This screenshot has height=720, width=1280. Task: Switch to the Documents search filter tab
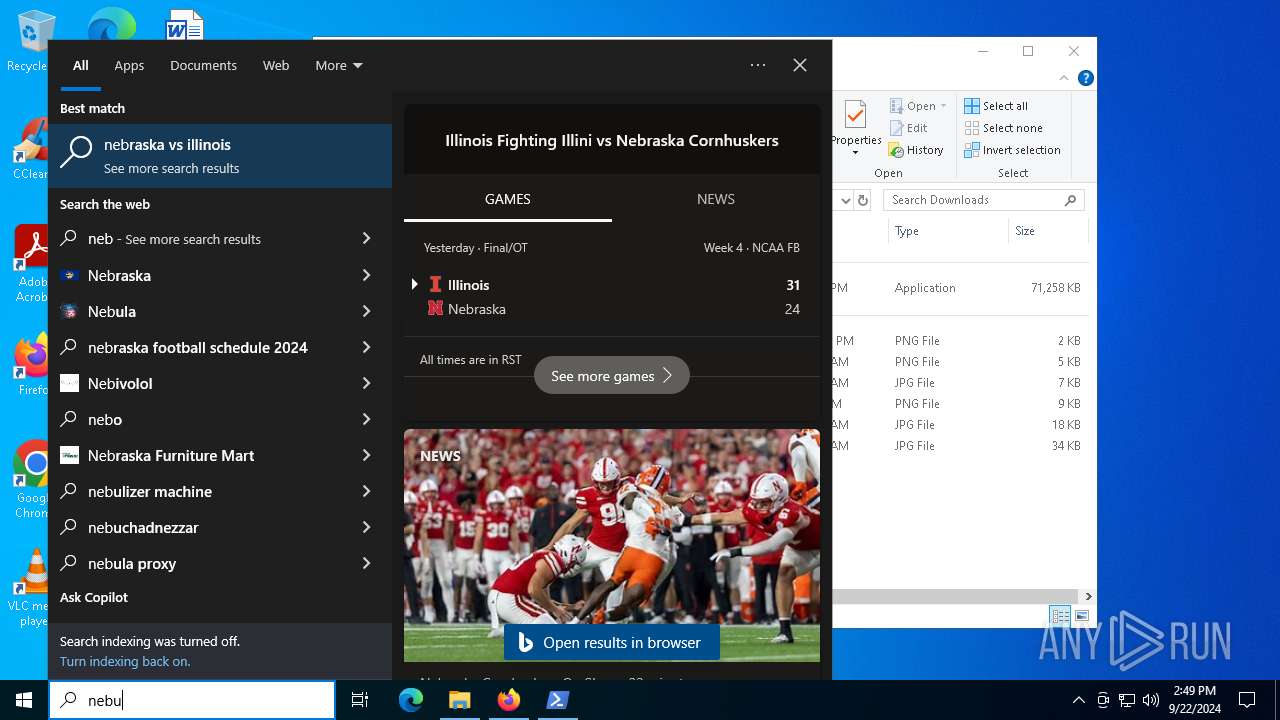[203, 65]
